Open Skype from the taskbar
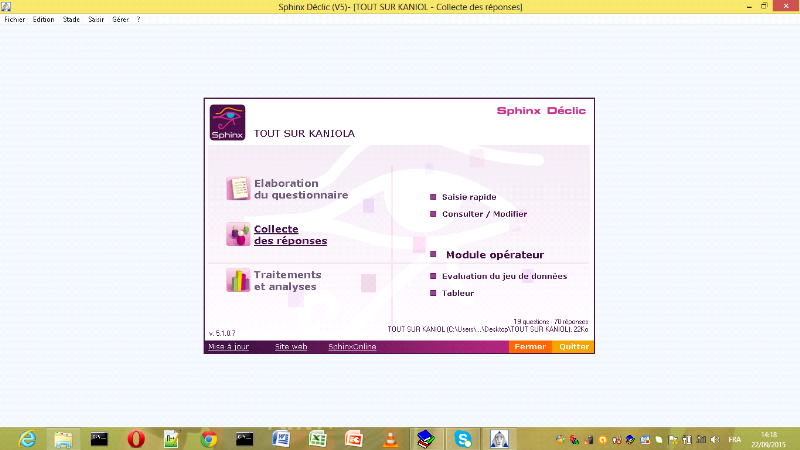Image resolution: width=800 pixels, height=450 pixels. (x=462, y=438)
